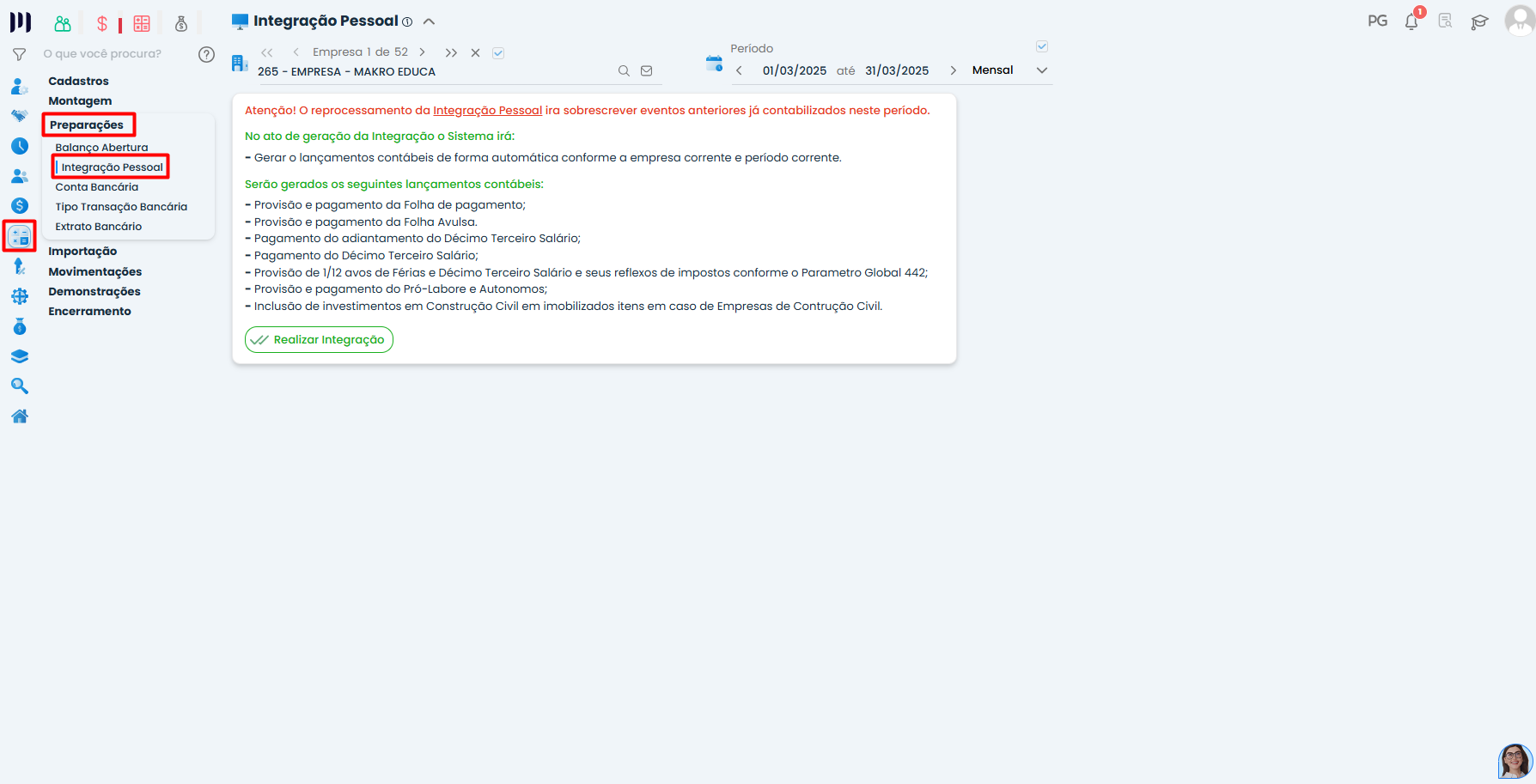Open the two-people group sidebar icon
This screenshot has height=784, width=1536.
click(20, 176)
